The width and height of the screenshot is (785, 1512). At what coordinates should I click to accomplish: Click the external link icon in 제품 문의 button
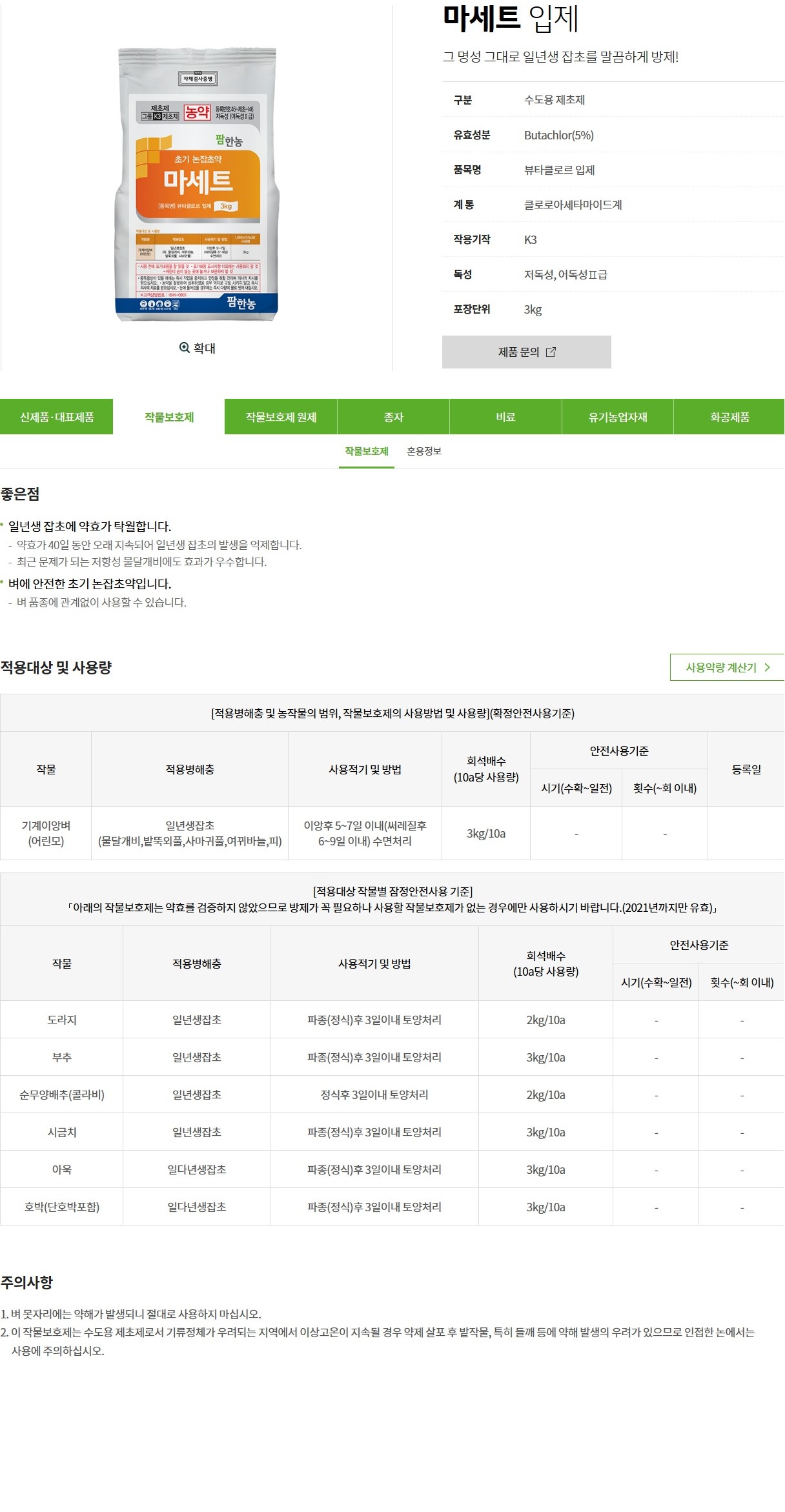[551, 352]
